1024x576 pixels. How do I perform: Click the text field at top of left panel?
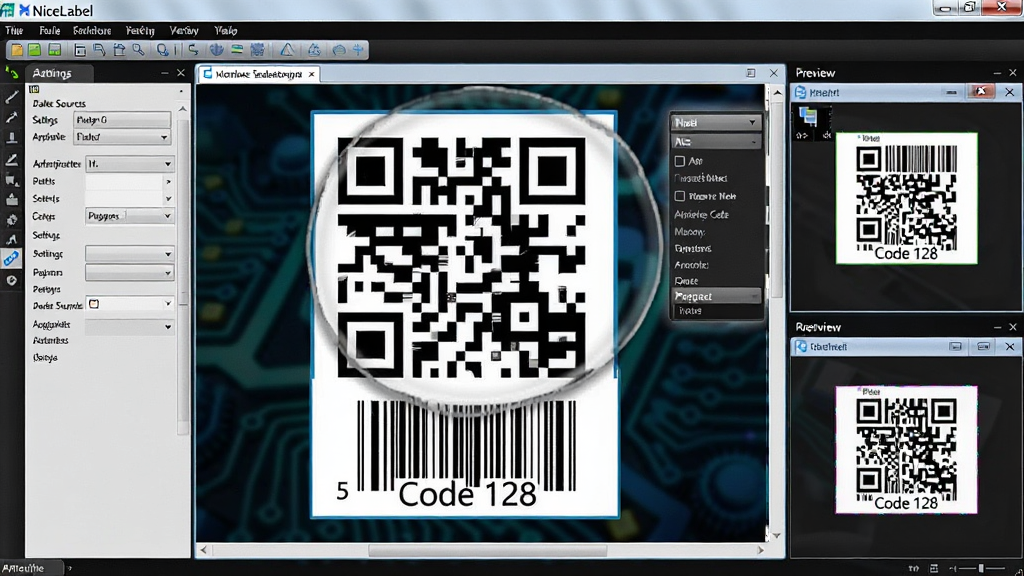122,120
